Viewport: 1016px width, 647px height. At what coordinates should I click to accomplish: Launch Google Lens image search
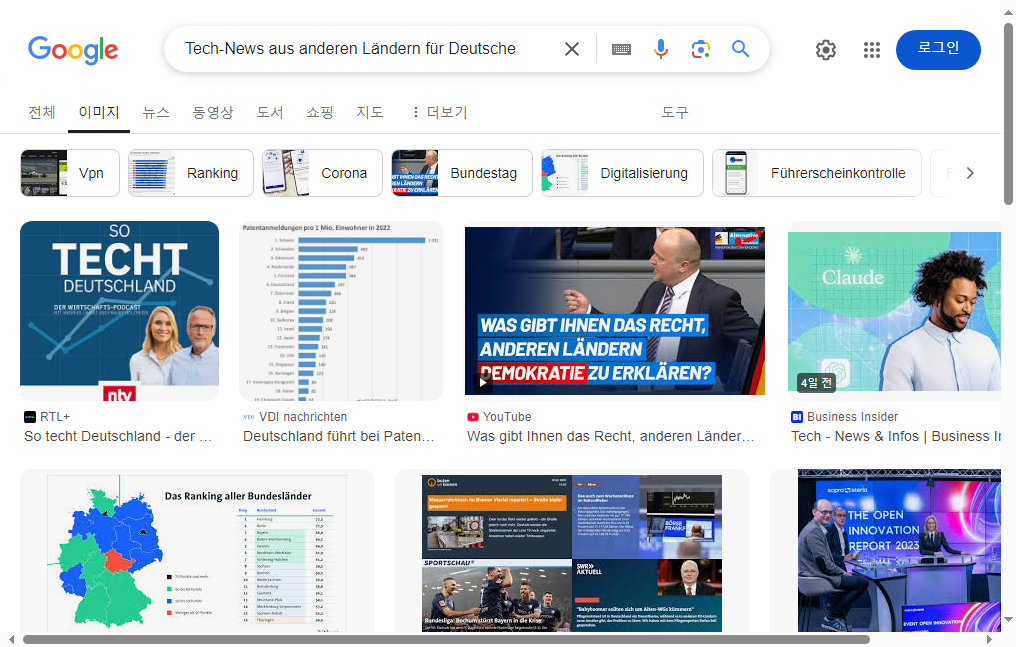(700, 49)
